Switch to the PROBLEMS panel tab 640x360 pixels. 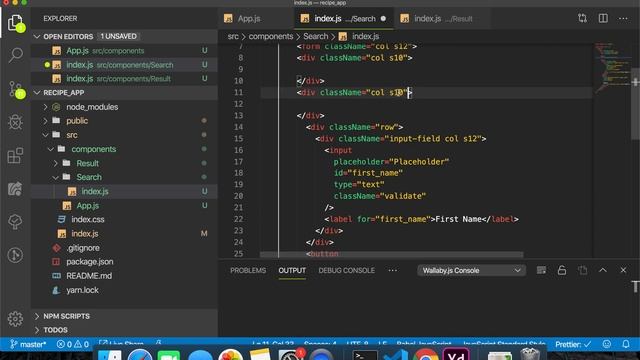248,271
